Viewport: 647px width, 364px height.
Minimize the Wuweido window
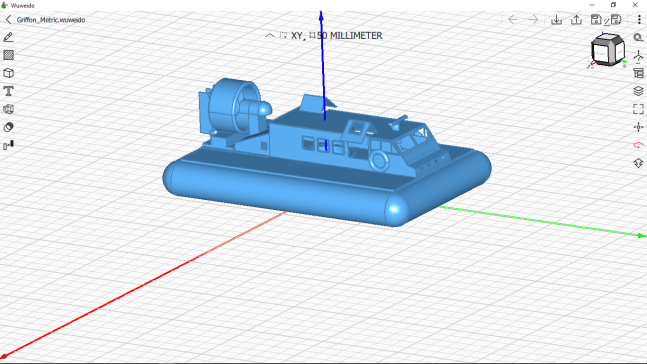pos(592,5)
